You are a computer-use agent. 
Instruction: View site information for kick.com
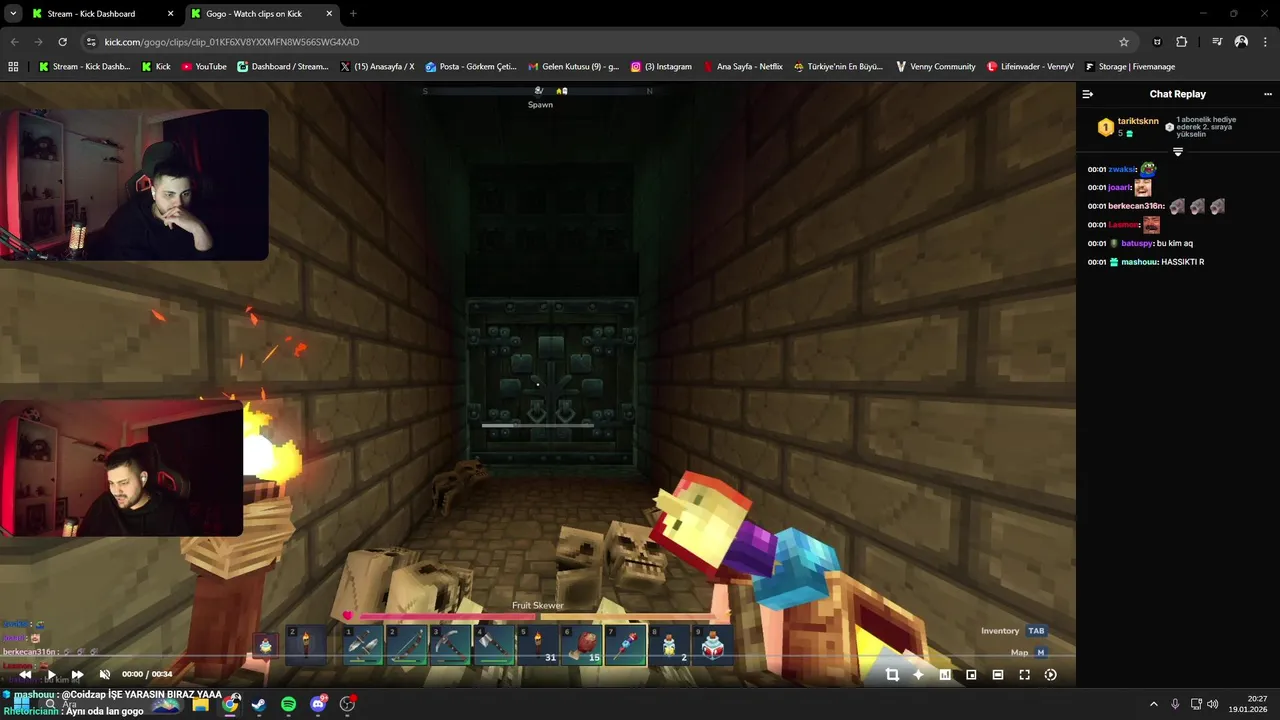[x=91, y=42]
